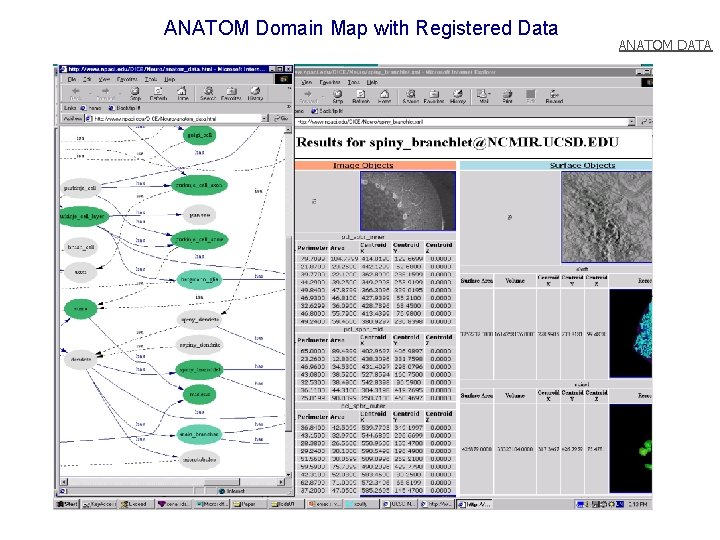Select the main_branches light green node
Image resolution: width=720 pixels, height=540 pixels.
[199, 434]
